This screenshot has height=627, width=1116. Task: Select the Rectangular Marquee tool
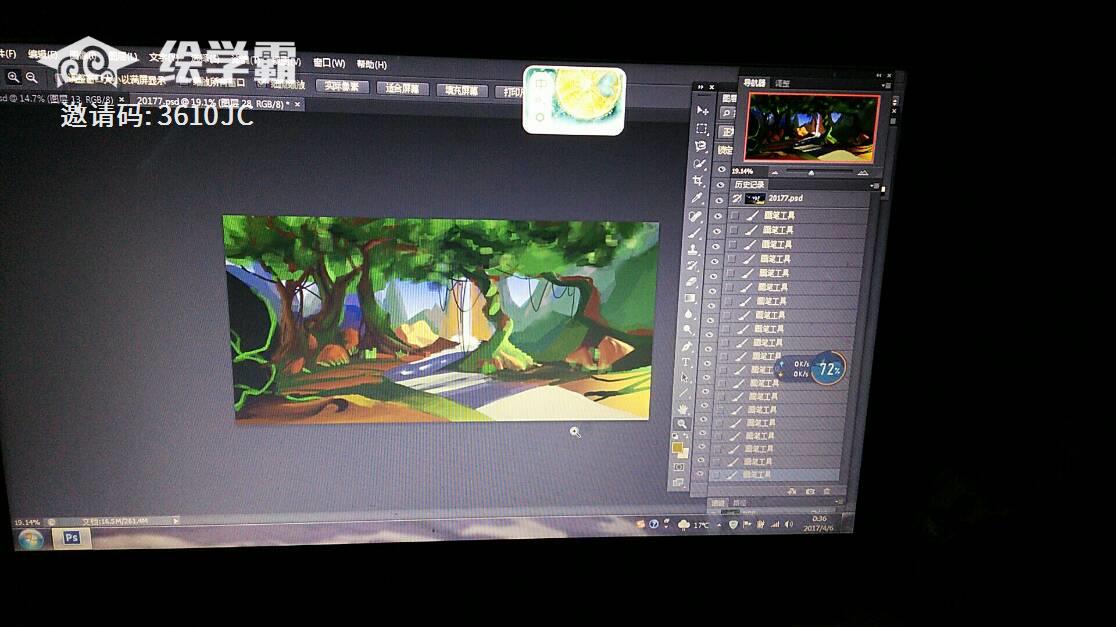click(702, 129)
